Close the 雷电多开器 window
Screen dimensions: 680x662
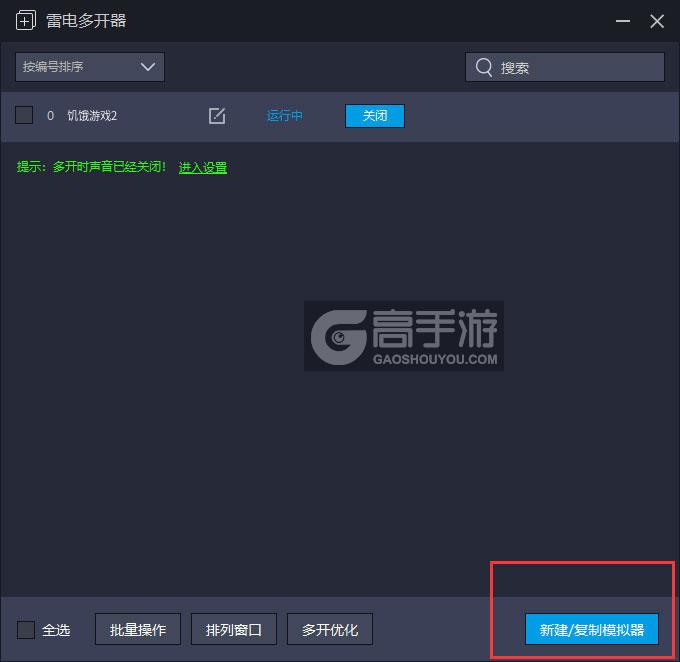(x=657, y=21)
